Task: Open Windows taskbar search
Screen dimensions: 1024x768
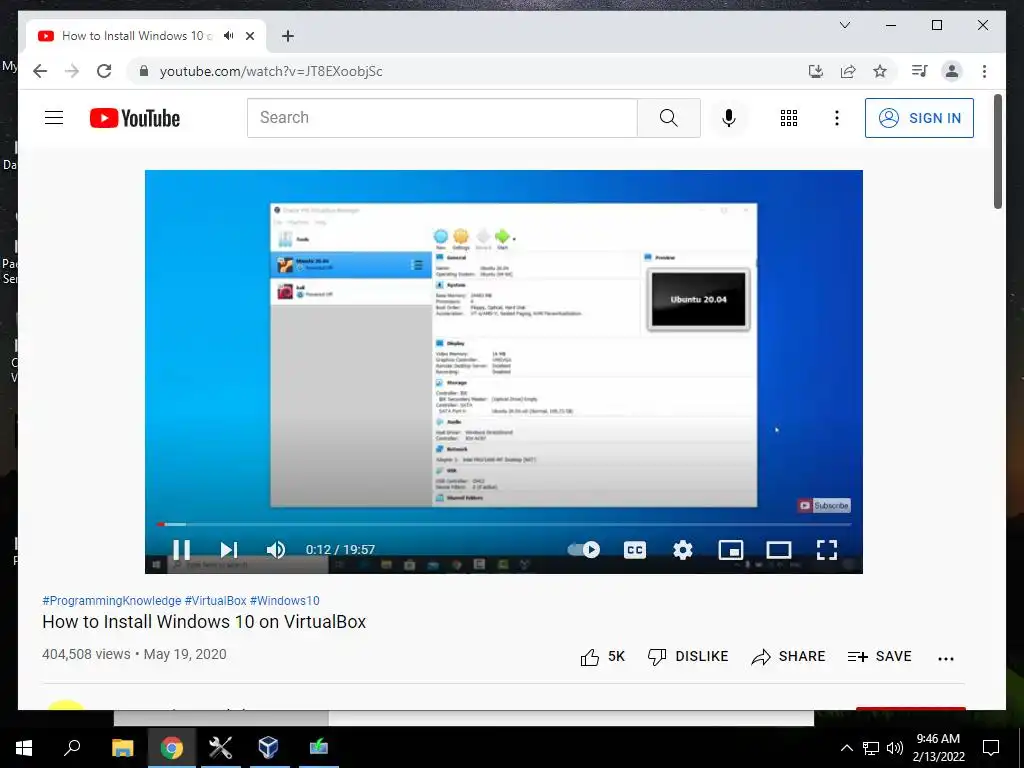Action: (x=72, y=748)
